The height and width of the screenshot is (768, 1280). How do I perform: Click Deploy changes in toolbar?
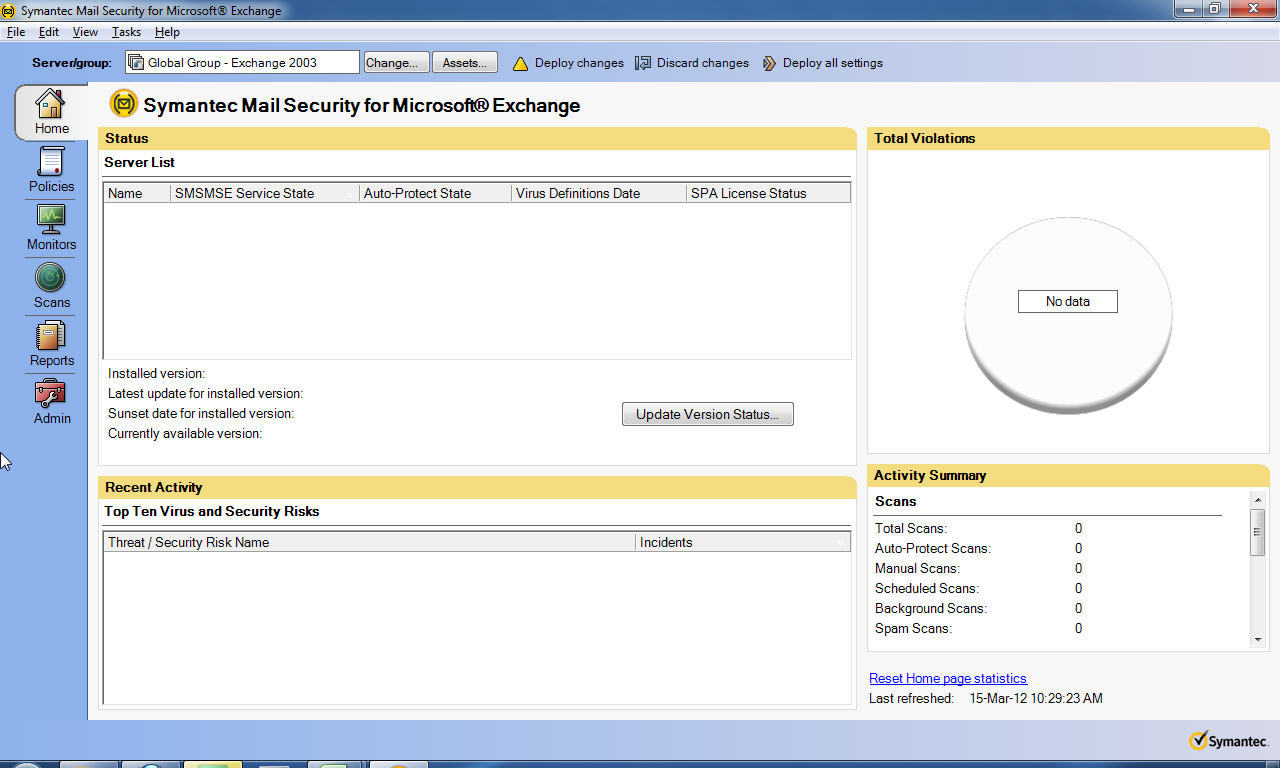(568, 63)
